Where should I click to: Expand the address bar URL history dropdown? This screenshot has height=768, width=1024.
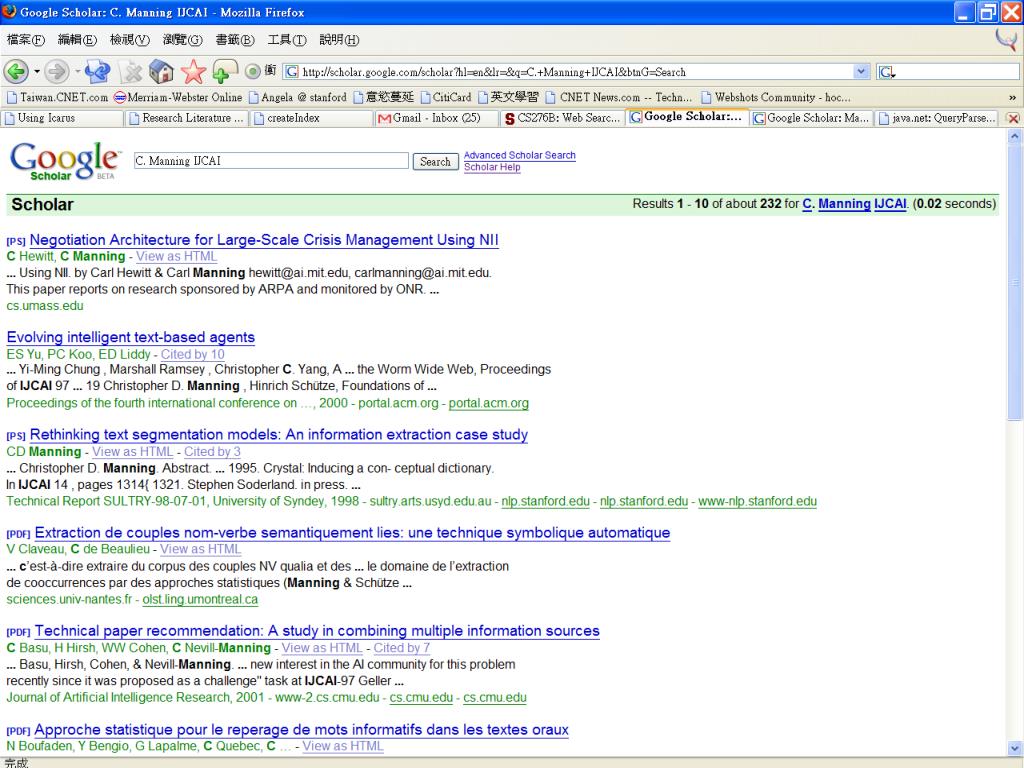tap(861, 72)
